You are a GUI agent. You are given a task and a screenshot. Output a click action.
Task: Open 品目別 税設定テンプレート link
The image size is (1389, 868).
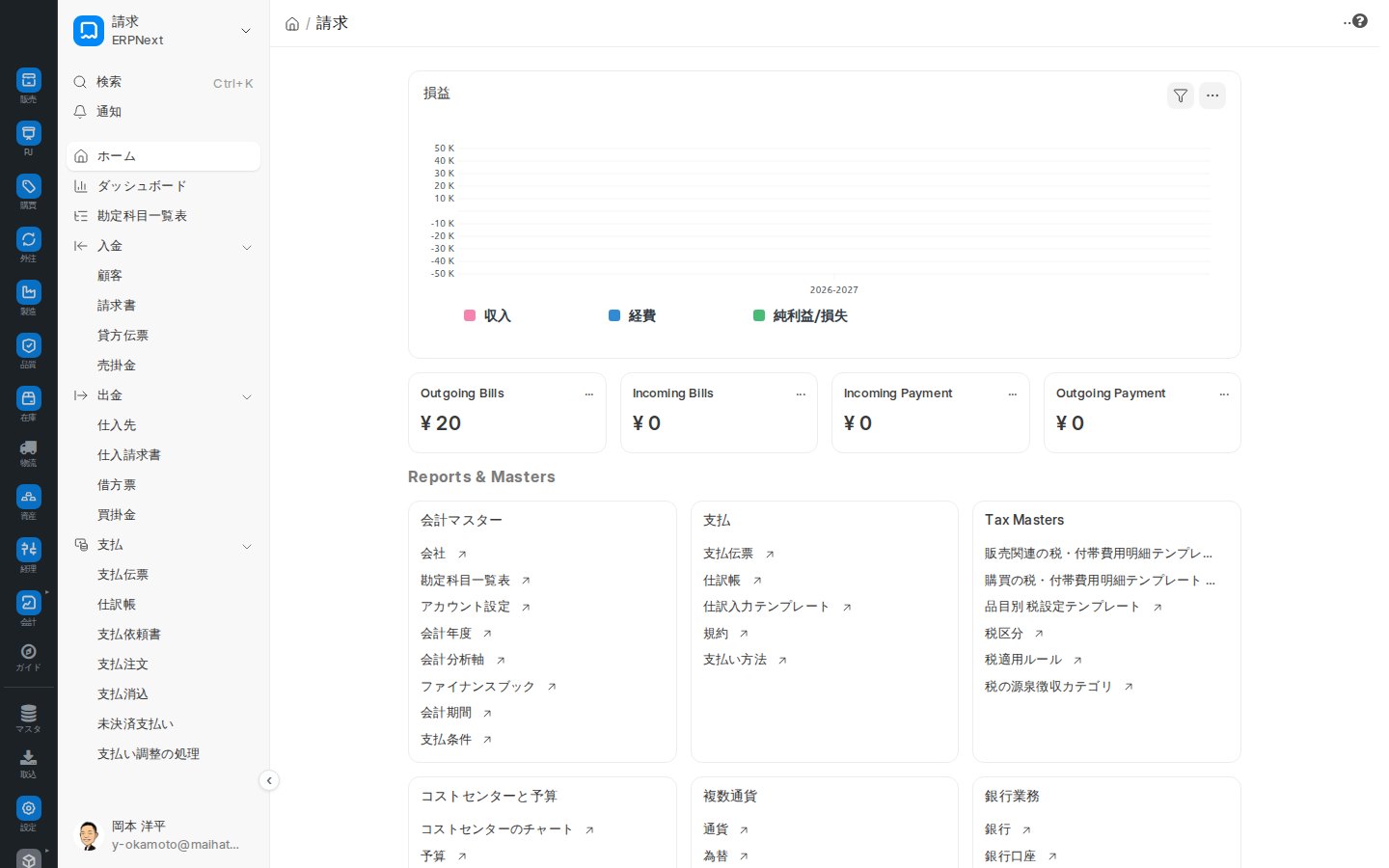(x=1062, y=607)
